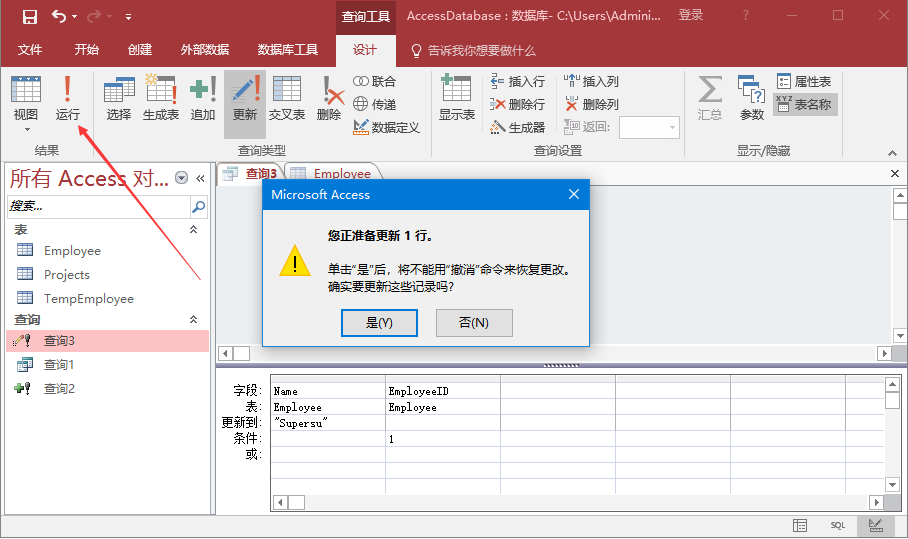Viewport: 908px width, 539px height.
Task: Choose the Append (追加) query type icon
Action: pos(203,98)
